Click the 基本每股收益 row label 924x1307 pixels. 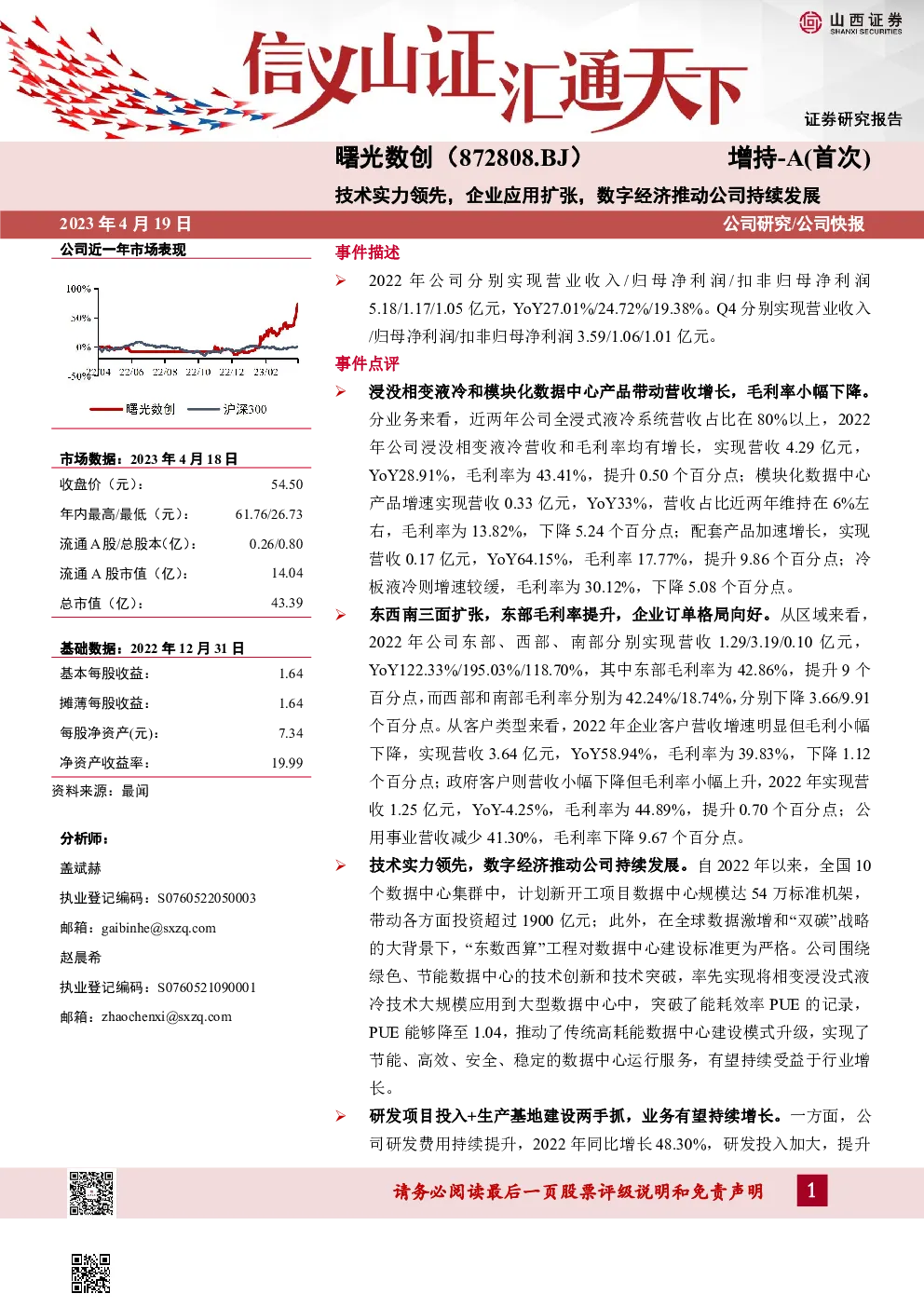point(104,674)
